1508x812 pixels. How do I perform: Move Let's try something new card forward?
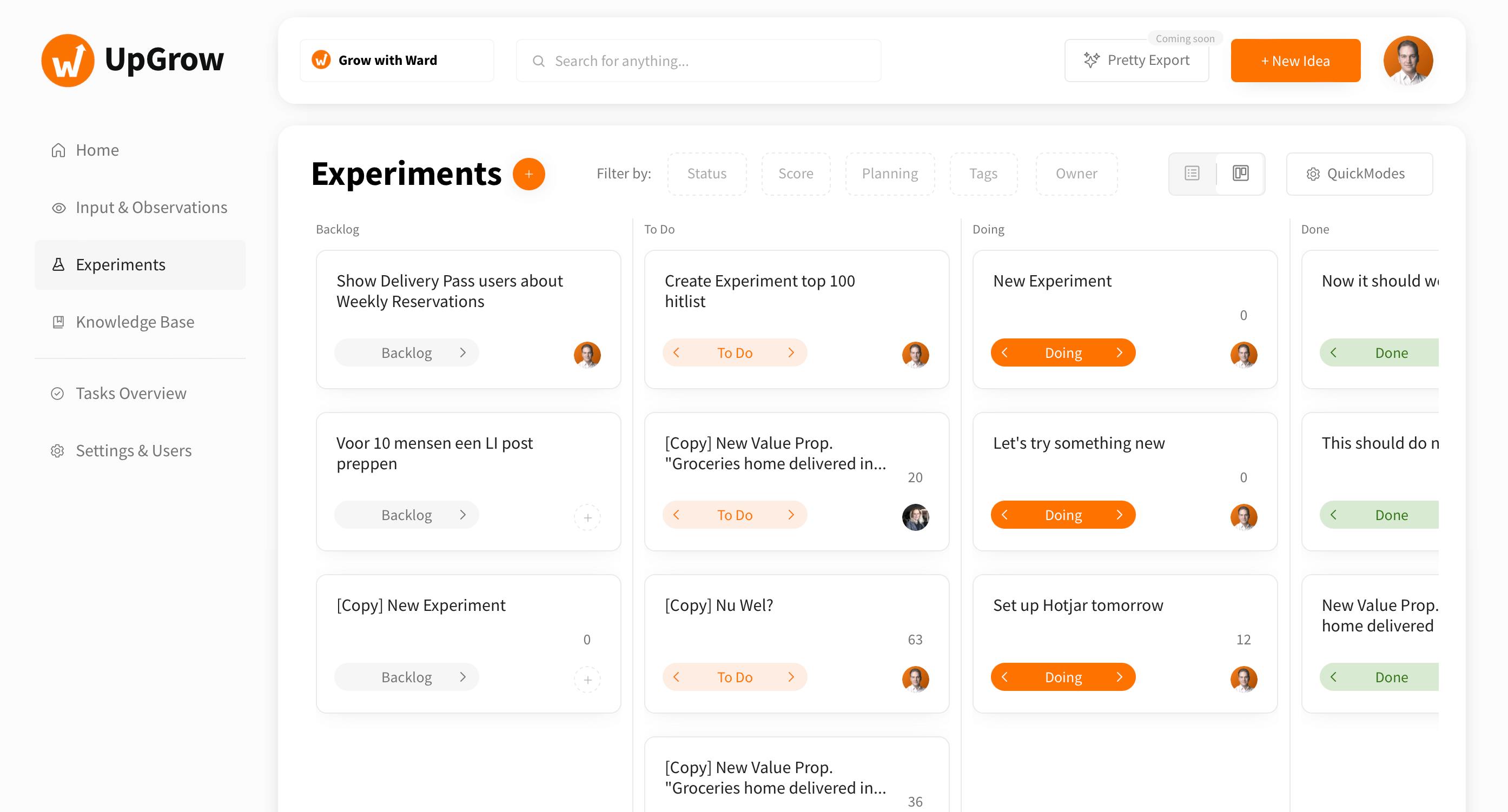pyautogui.click(x=1119, y=514)
